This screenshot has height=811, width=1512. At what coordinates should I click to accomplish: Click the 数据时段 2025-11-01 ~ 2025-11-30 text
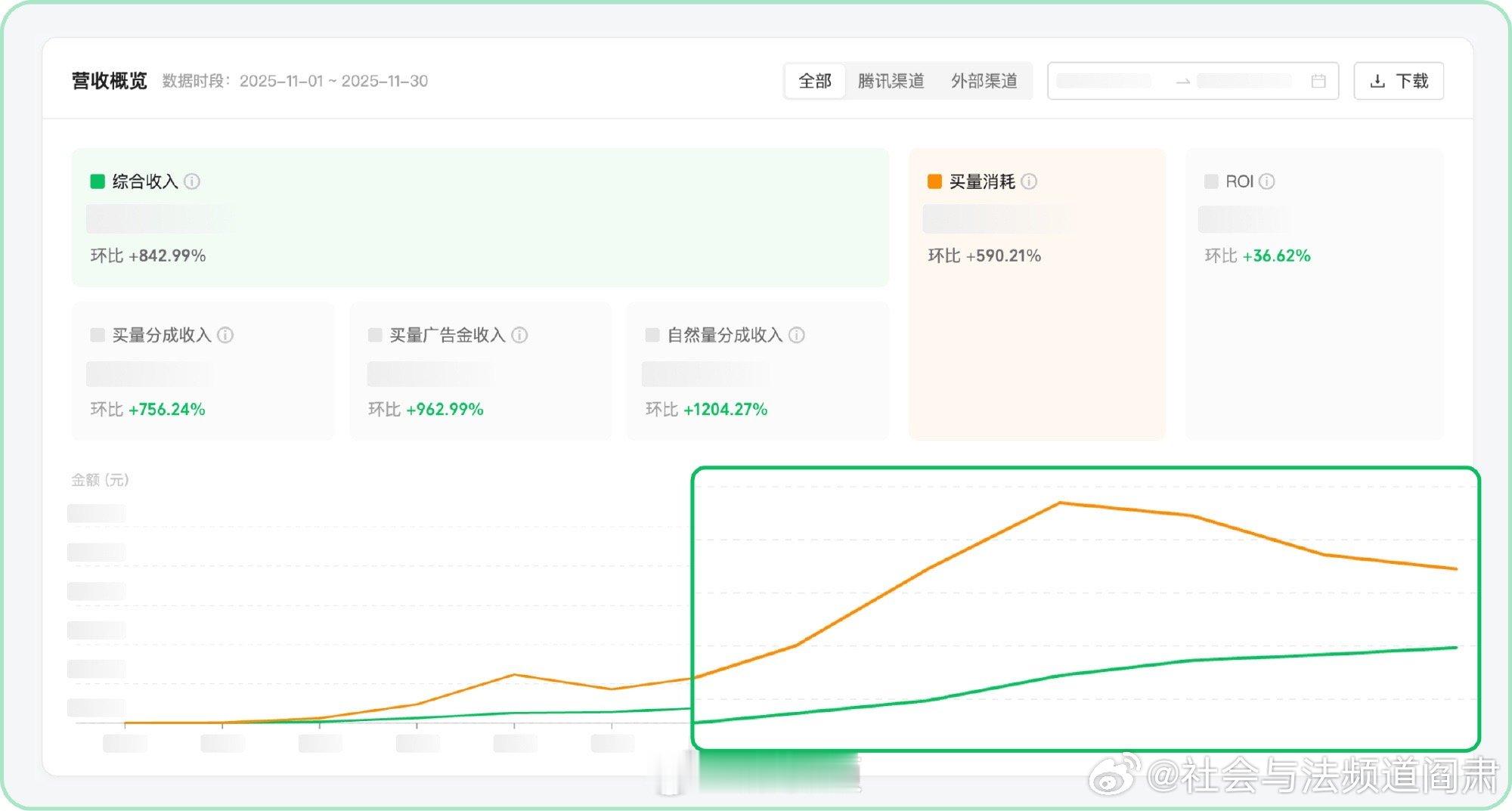point(295,81)
